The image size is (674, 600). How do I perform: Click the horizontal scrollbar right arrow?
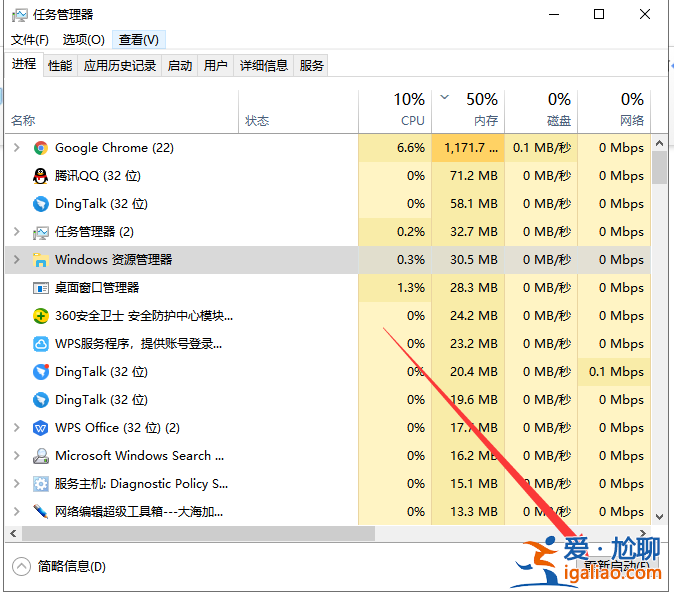pyautogui.click(x=642, y=534)
